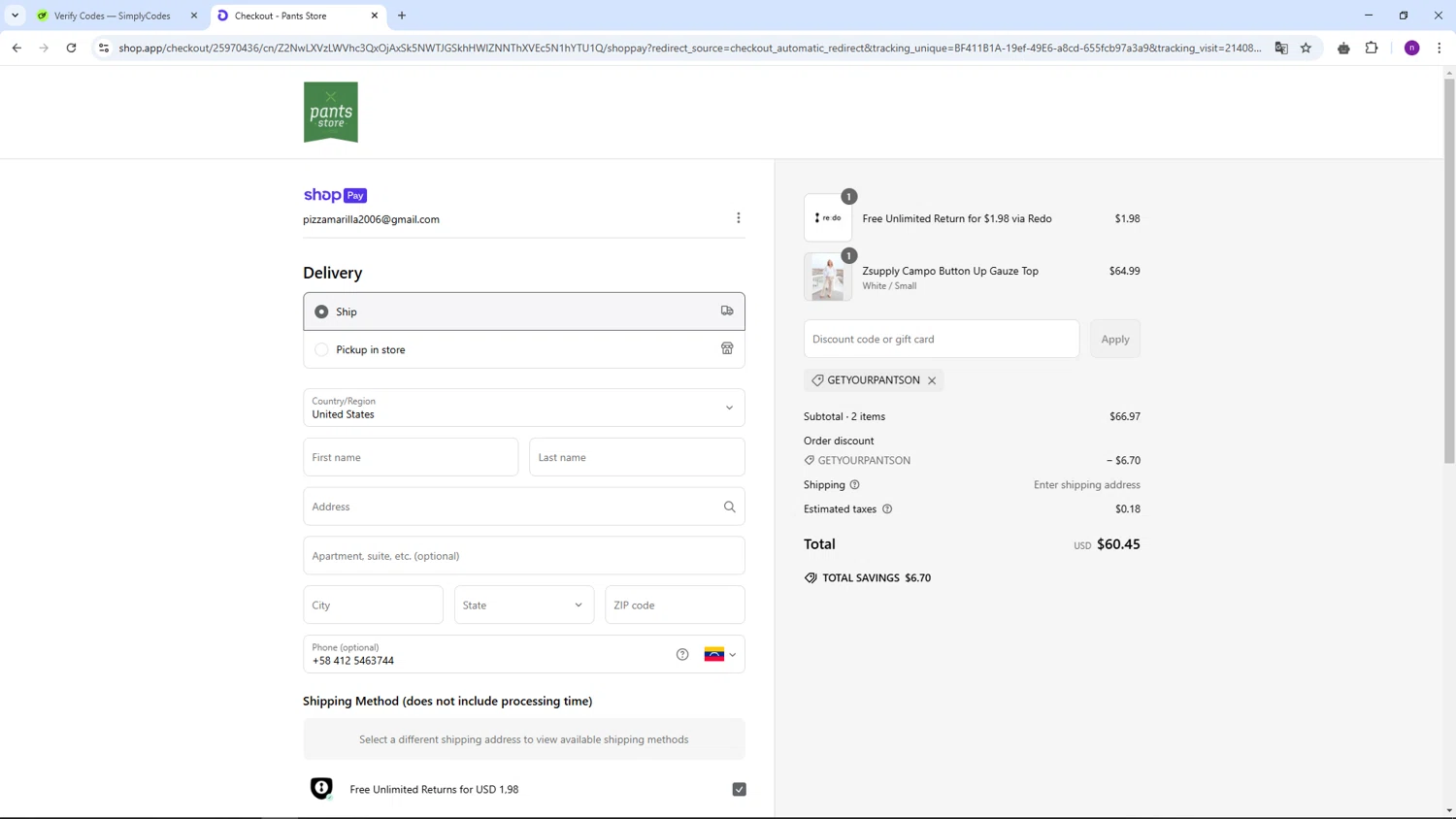The image size is (1456, 819).
Task: Click the ZIP code field
Action: [675, 605]
